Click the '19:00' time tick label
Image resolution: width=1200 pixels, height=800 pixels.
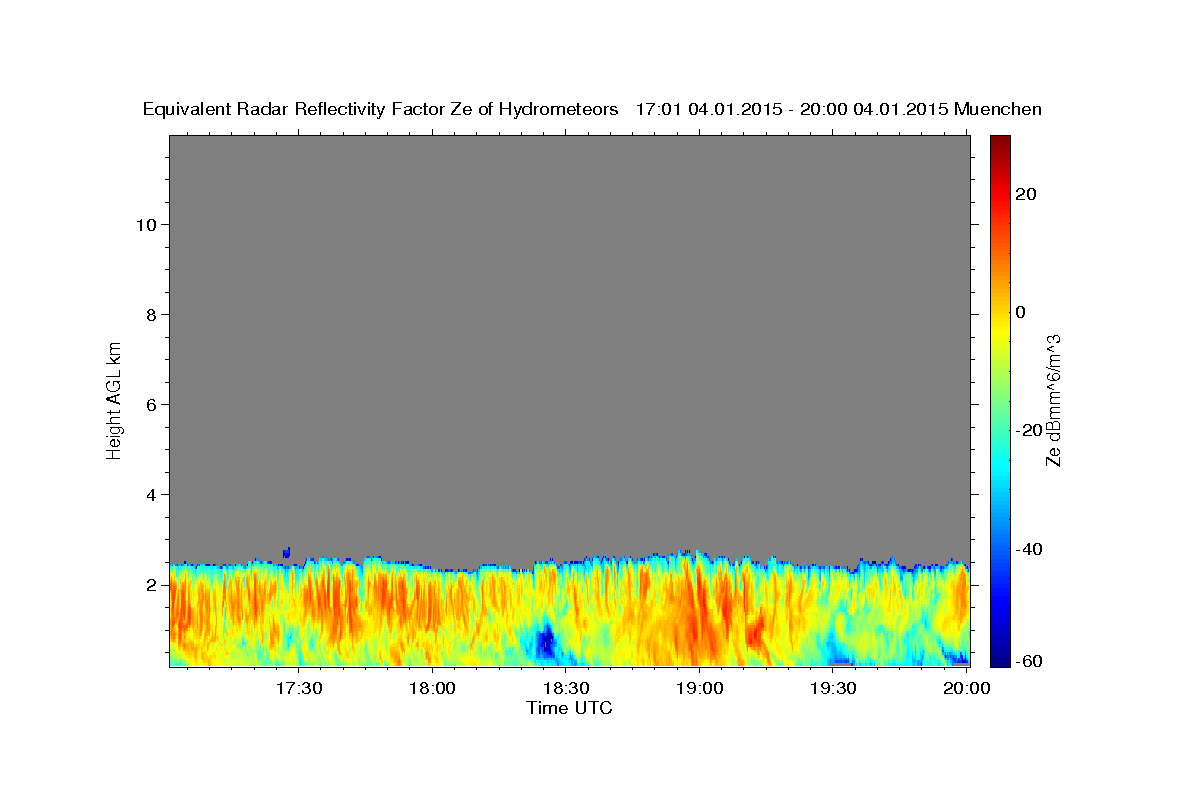(x=700, y=688)
